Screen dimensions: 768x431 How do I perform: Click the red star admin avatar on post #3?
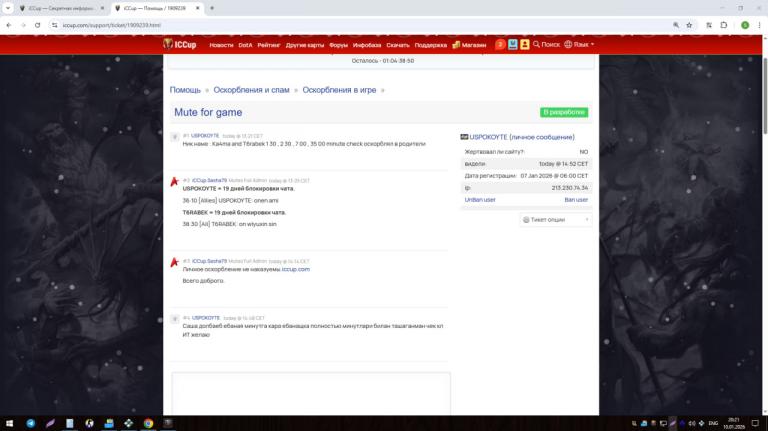tap(174, 263)
